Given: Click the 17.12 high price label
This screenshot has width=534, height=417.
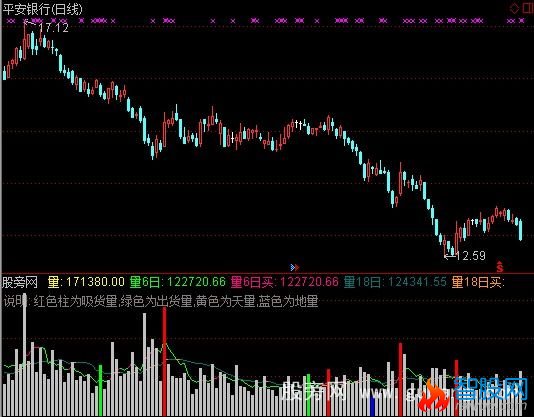Looking at the screenshot, I should 54,28.
